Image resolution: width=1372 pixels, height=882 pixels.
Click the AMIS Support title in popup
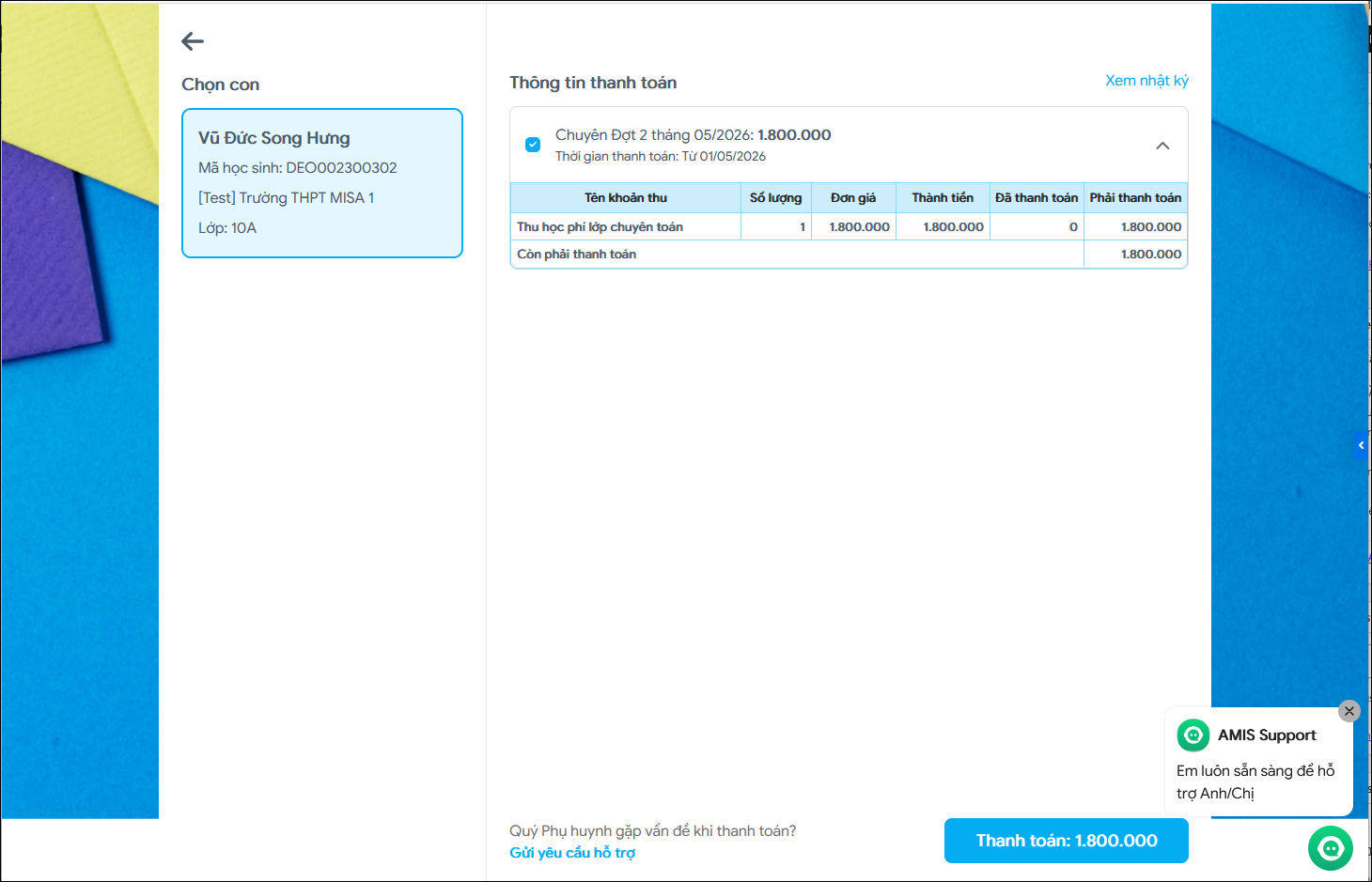1267,735
